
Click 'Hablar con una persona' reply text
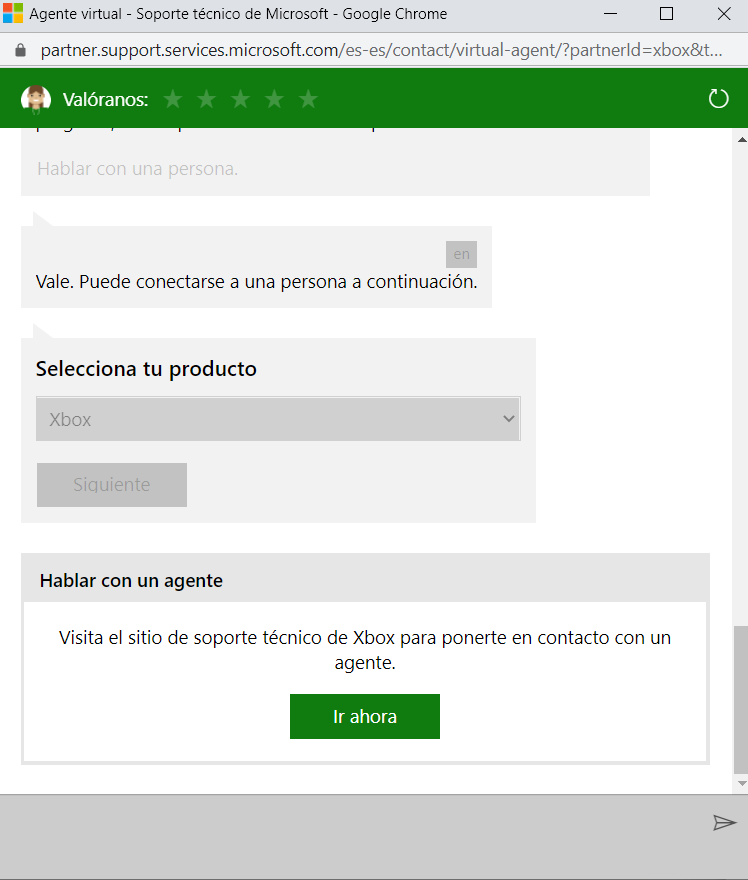click(x=138, y=169)
